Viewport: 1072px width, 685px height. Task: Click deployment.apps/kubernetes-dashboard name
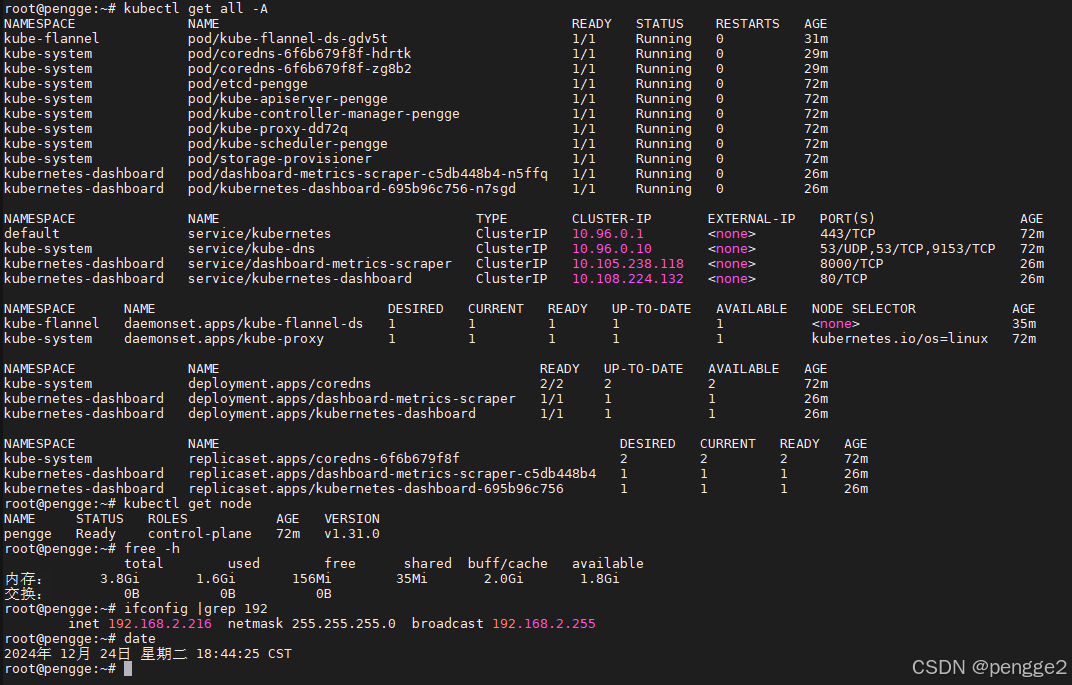(332, 414)
